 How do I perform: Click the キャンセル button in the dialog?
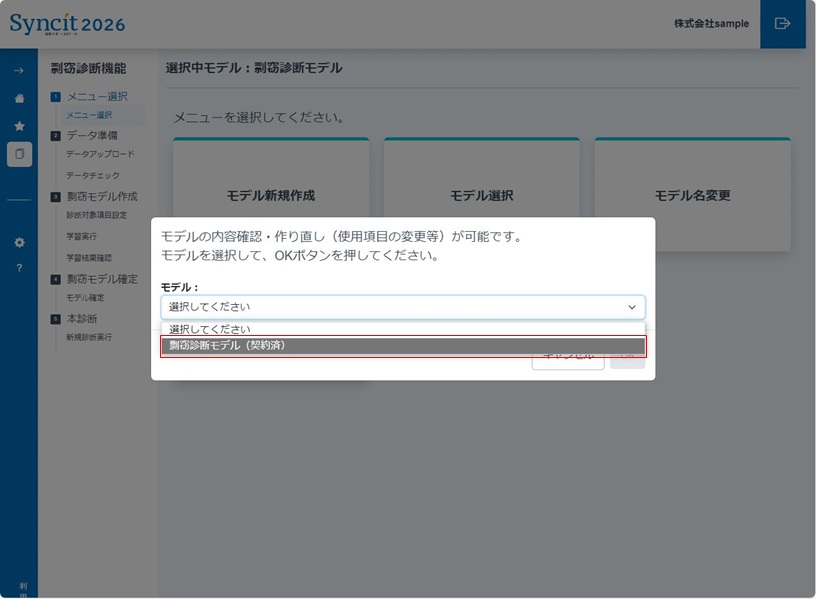[x=567, y=355]
